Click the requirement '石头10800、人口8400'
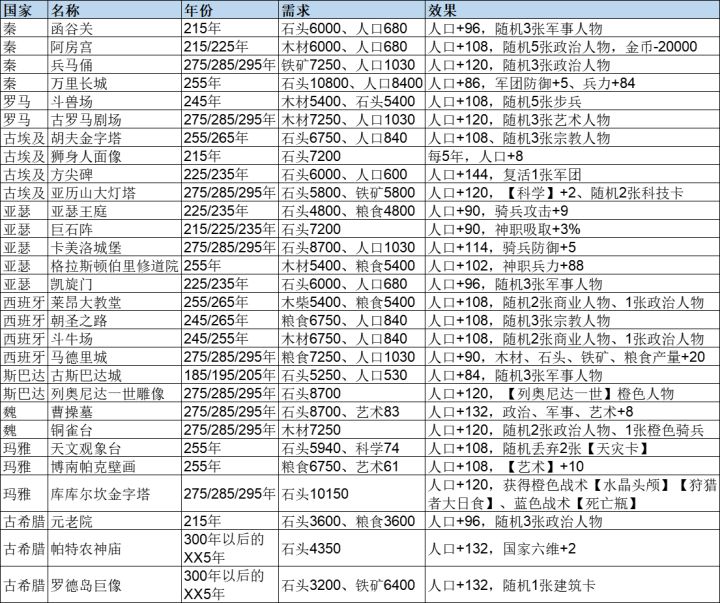This screenshot has width=720, height=603. coord(352,83)
